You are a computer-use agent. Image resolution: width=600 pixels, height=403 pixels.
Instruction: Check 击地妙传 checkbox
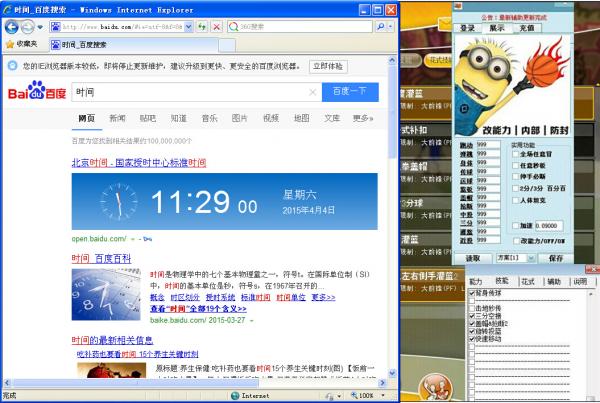pyautogui.click(x=472, y=308)
